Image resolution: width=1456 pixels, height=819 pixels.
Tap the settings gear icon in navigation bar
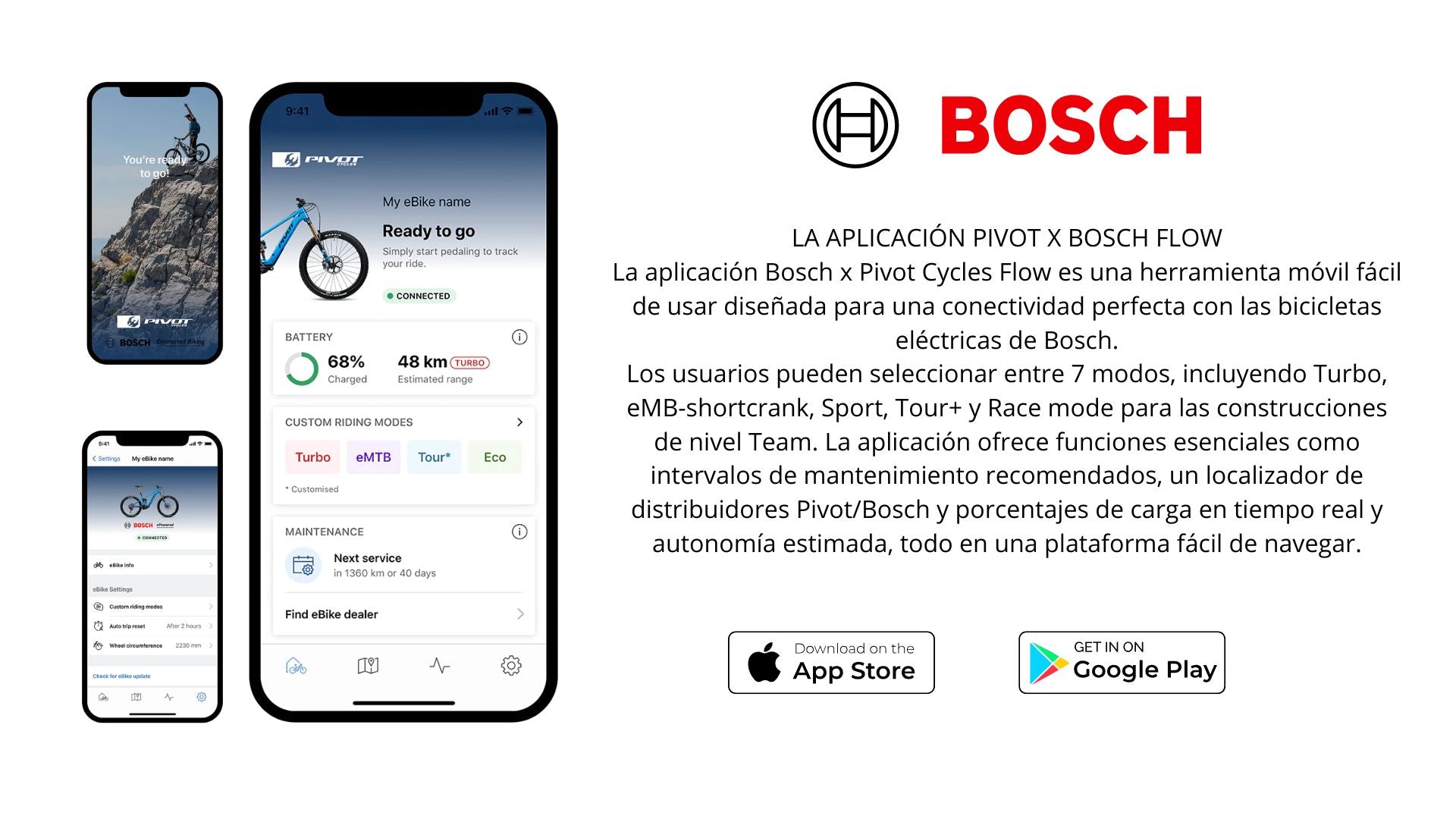pos(510,665)
